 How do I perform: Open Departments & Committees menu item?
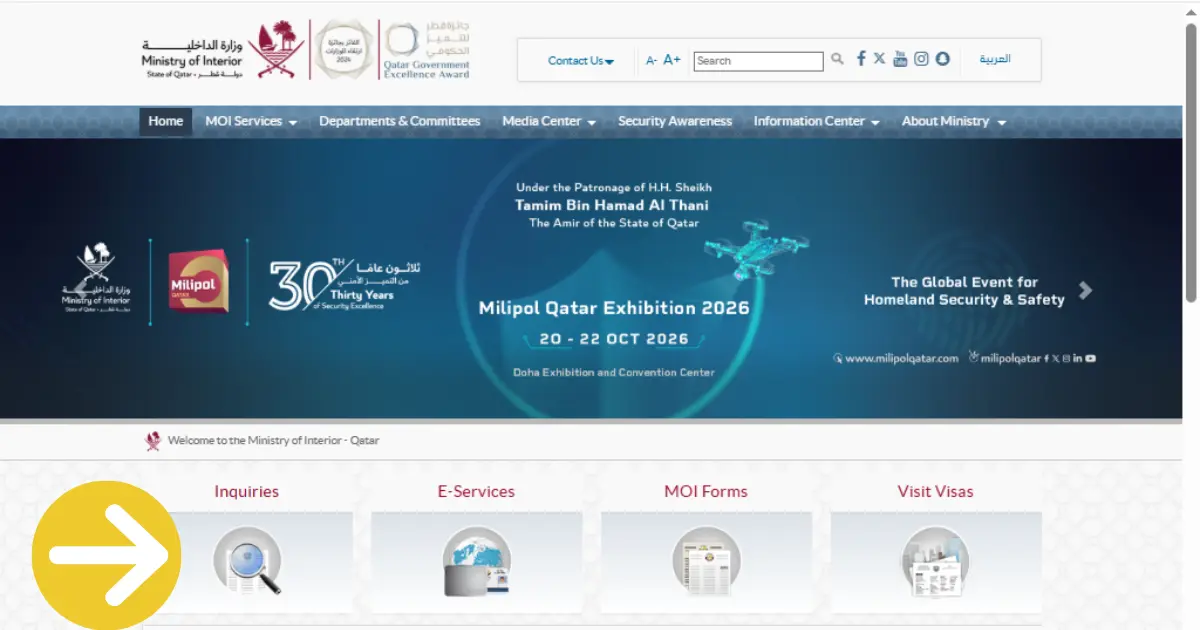coord(400,121)
